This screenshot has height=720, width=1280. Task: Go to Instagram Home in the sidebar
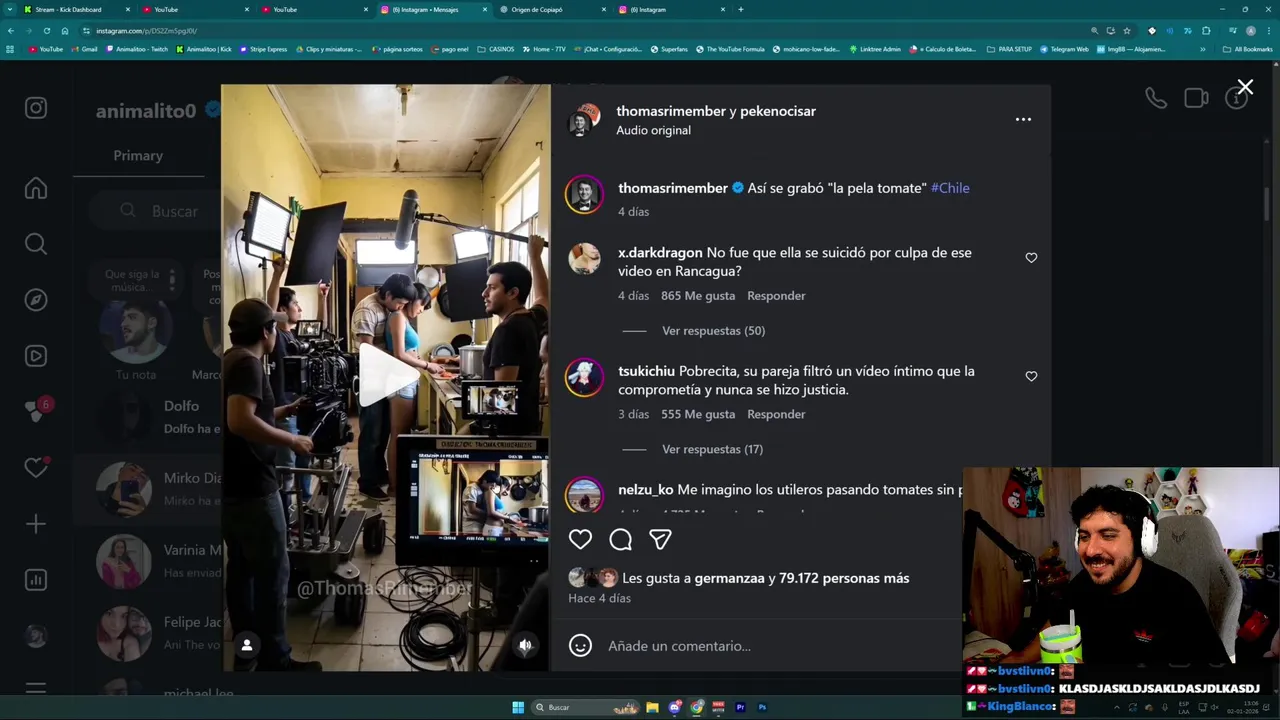[36, 188]
